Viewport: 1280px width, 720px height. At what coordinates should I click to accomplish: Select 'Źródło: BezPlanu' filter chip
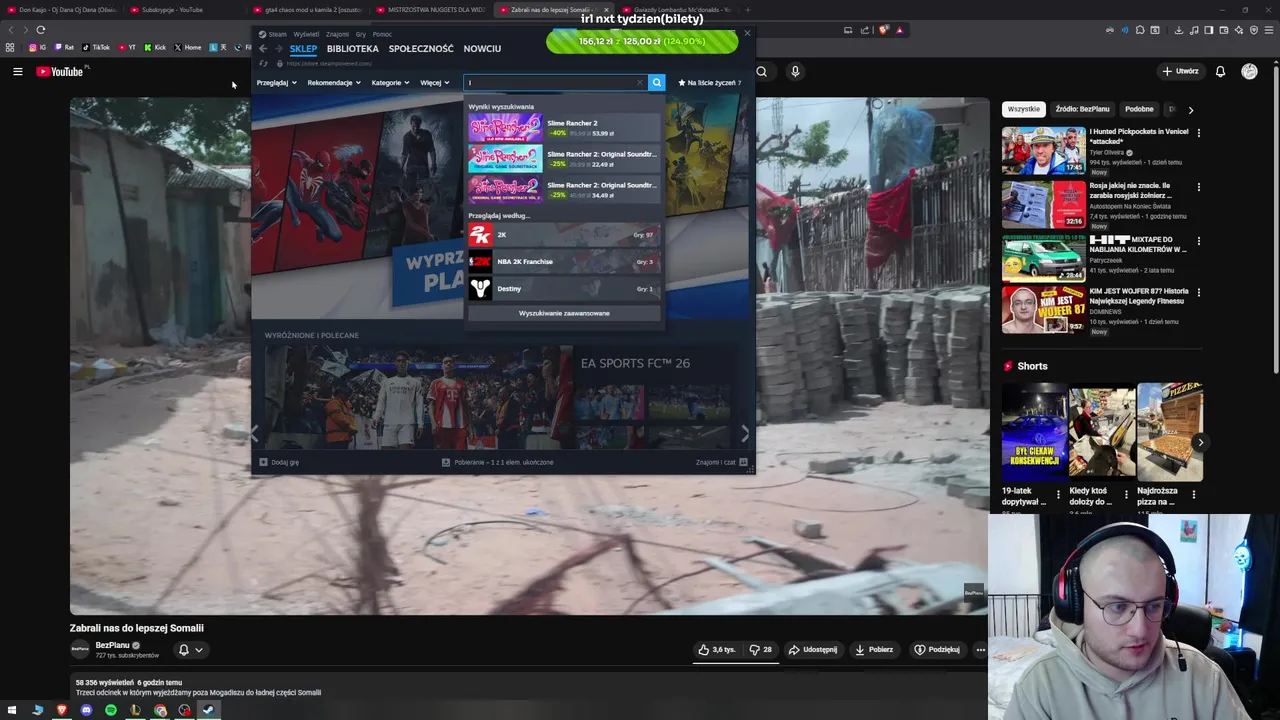[x=1082, y=109]
